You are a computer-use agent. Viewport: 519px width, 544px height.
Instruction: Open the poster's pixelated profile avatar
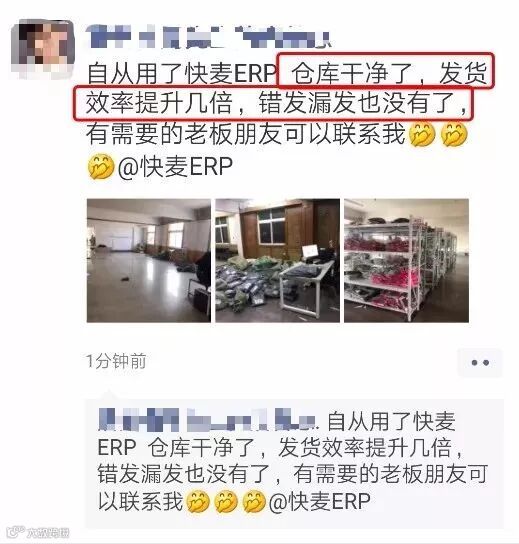pyautogui.click(x=42, y=49)
